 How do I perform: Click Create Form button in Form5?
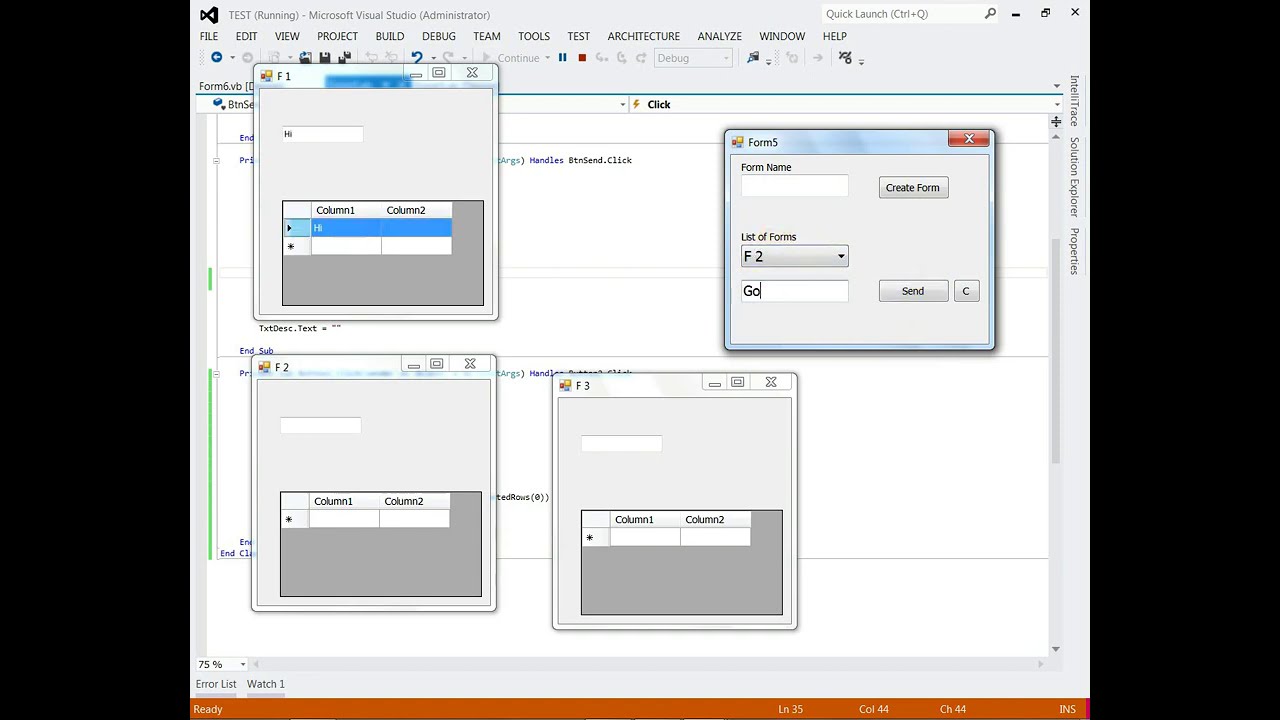click(x=913, y=188)
